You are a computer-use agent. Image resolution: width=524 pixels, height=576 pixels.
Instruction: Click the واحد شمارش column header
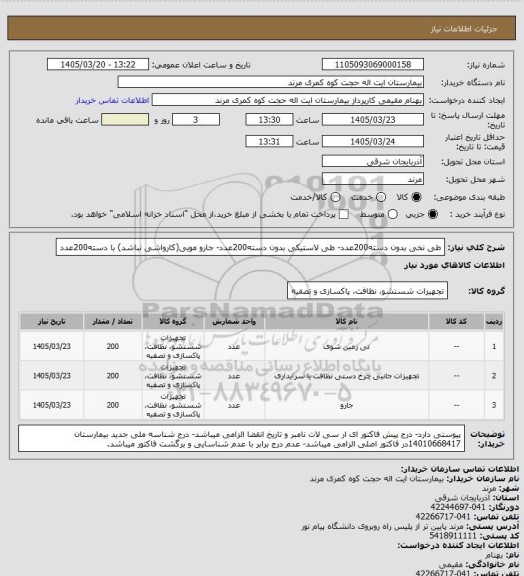[x=234, y=321]
